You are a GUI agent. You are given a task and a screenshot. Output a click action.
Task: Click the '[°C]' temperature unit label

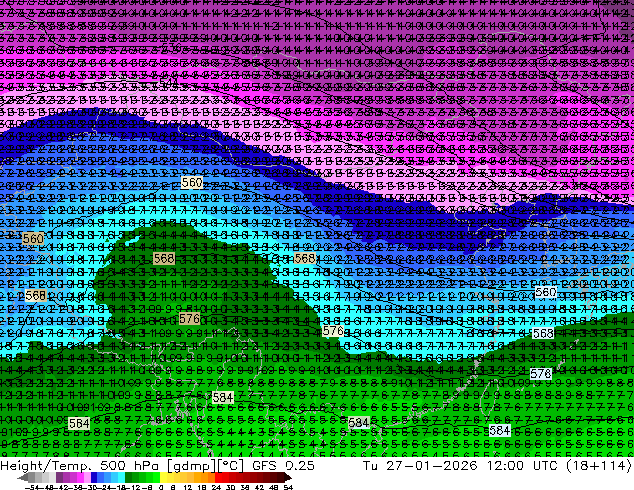pyautogui.click(x=230, y=466)
